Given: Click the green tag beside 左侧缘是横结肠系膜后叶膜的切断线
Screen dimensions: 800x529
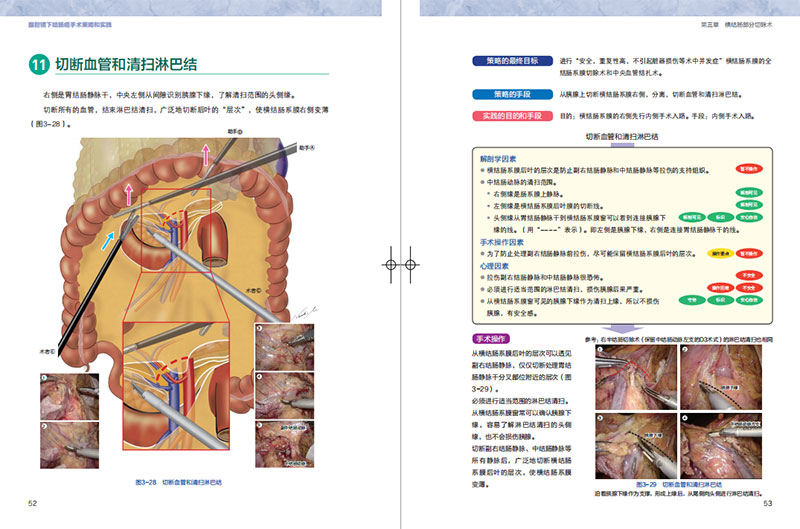Looking at the screenshot, I should (748, 205).
